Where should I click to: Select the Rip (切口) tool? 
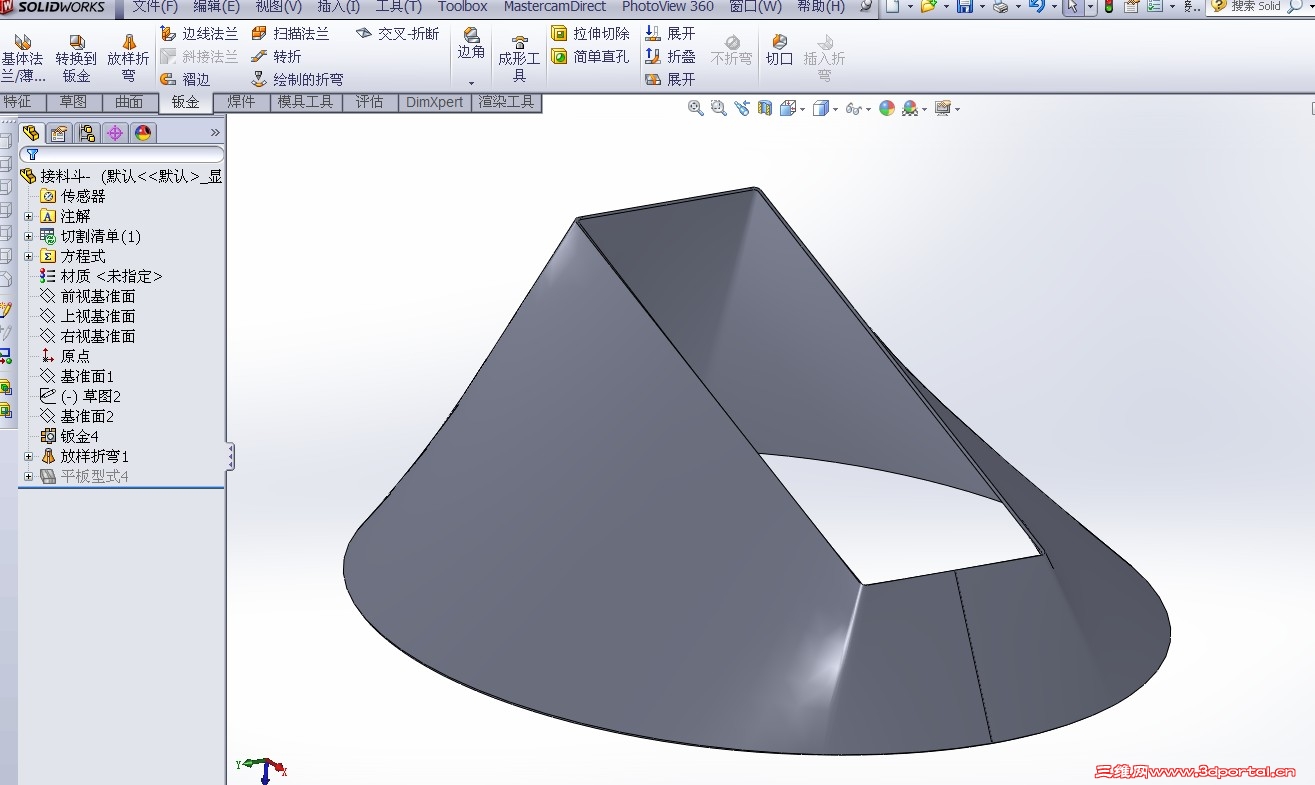tap(779, 50)
